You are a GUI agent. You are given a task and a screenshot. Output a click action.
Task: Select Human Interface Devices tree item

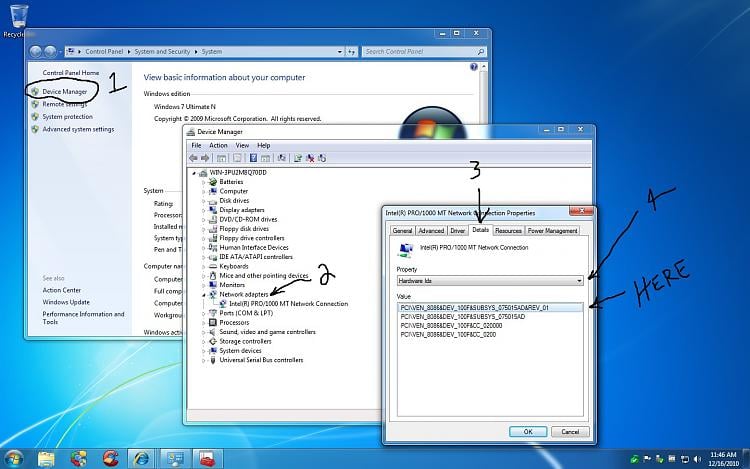tap(254, 248)
